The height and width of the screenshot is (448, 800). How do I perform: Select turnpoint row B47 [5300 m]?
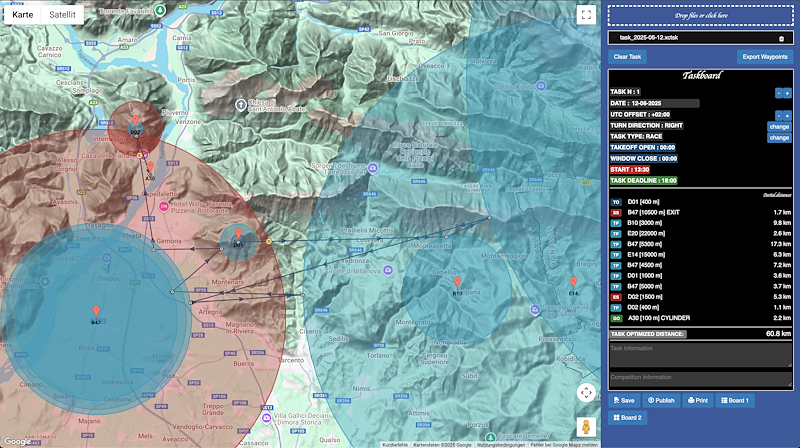coord(701,244)
